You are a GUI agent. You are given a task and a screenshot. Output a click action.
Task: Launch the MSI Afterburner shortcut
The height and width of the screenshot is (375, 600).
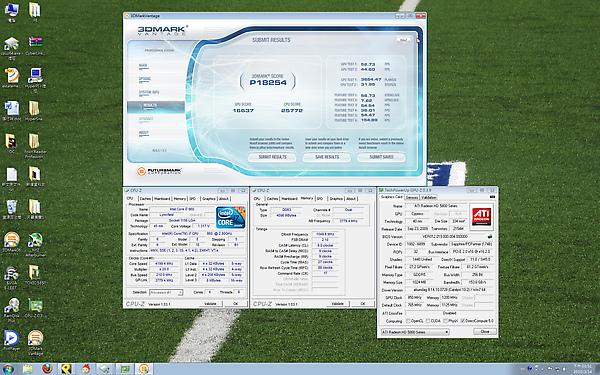click(35, 245)
